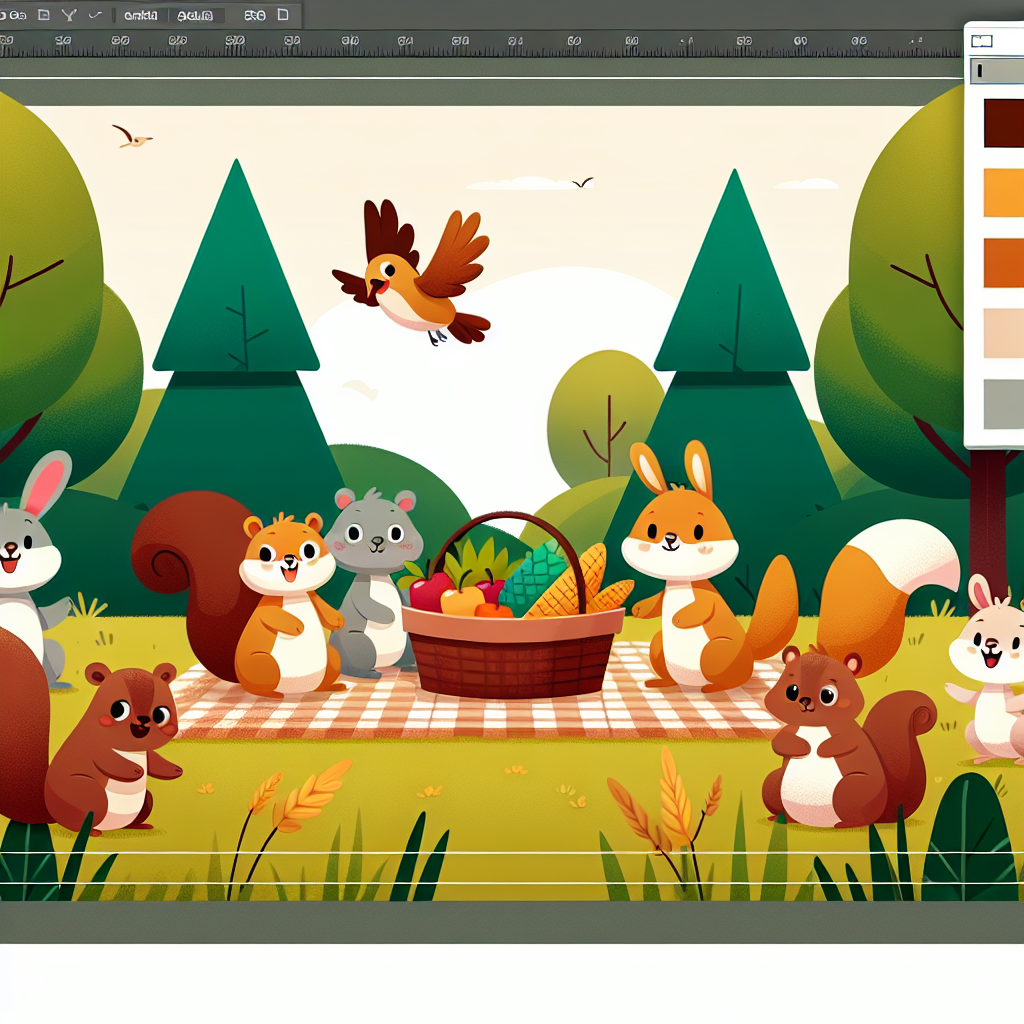Click the double-circle icon near the toolbar left
The width and height of the screenshot is (1024, 1024).
[16, 14]
